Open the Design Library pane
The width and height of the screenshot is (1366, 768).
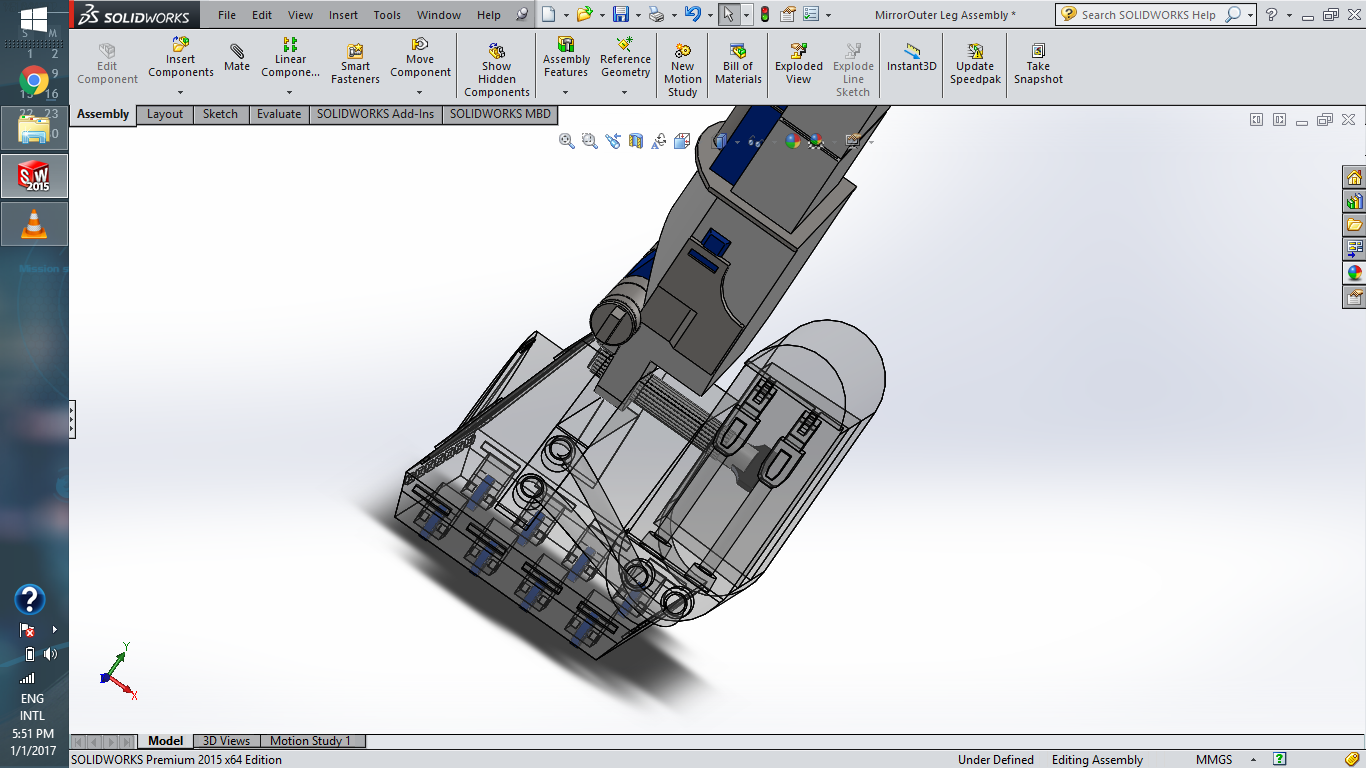click(x=1355, y=200)
